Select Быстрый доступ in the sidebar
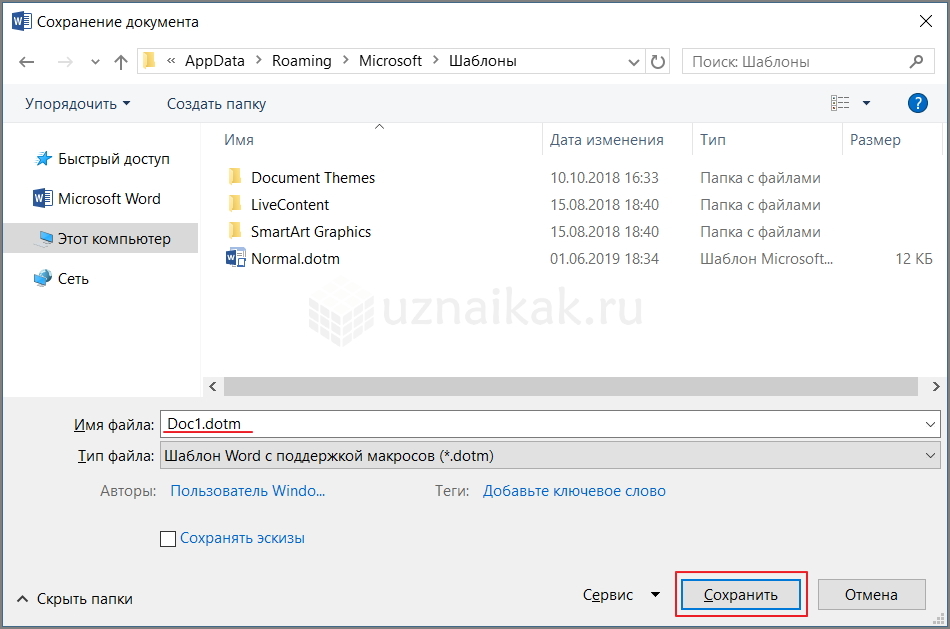 113,159
